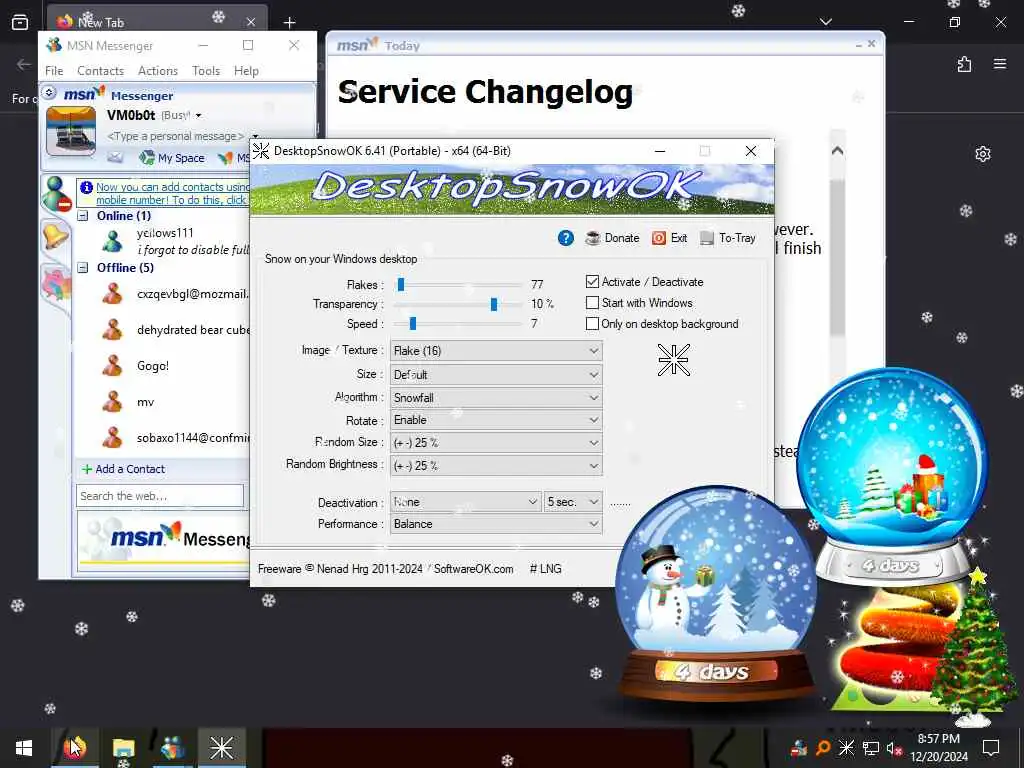Screen dimensions: 1024x768
Task: Select the bell alerts tab in MSN Messenger
Action: [x=55, y=235]
